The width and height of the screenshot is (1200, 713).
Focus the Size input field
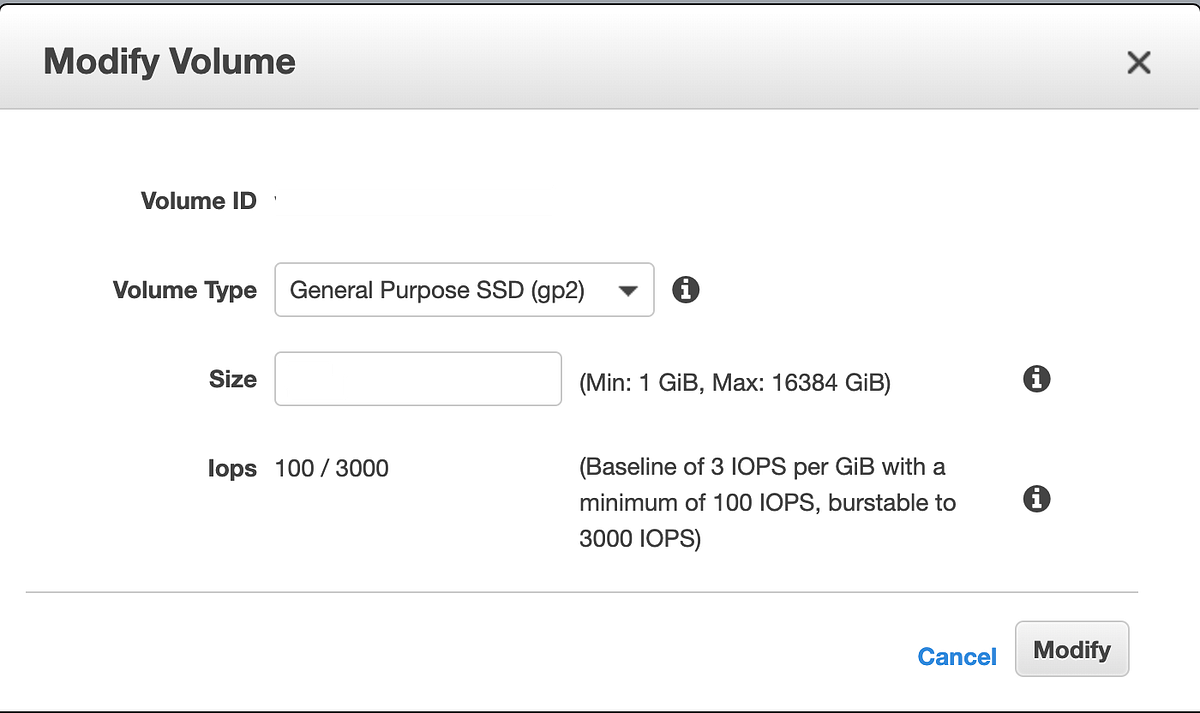[x=418, y=378]
